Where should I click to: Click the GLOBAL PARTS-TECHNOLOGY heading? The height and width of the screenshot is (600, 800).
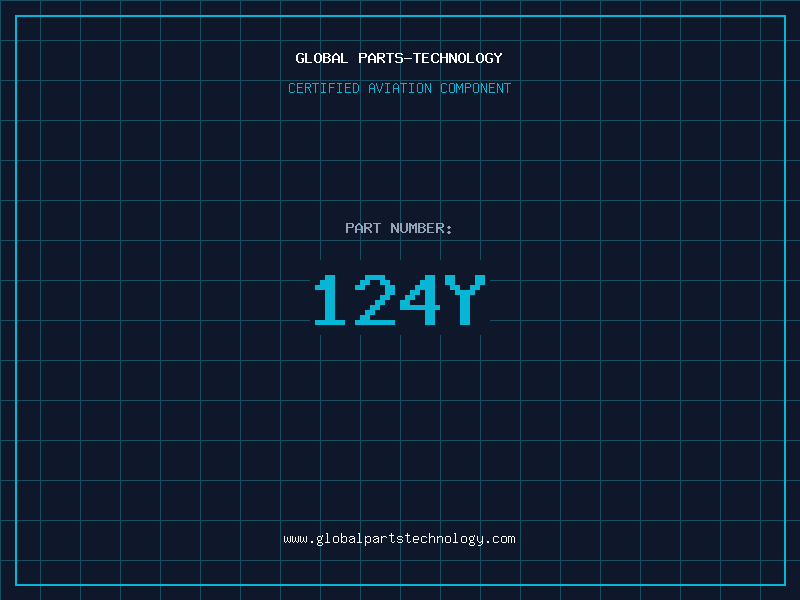(399, 58)
